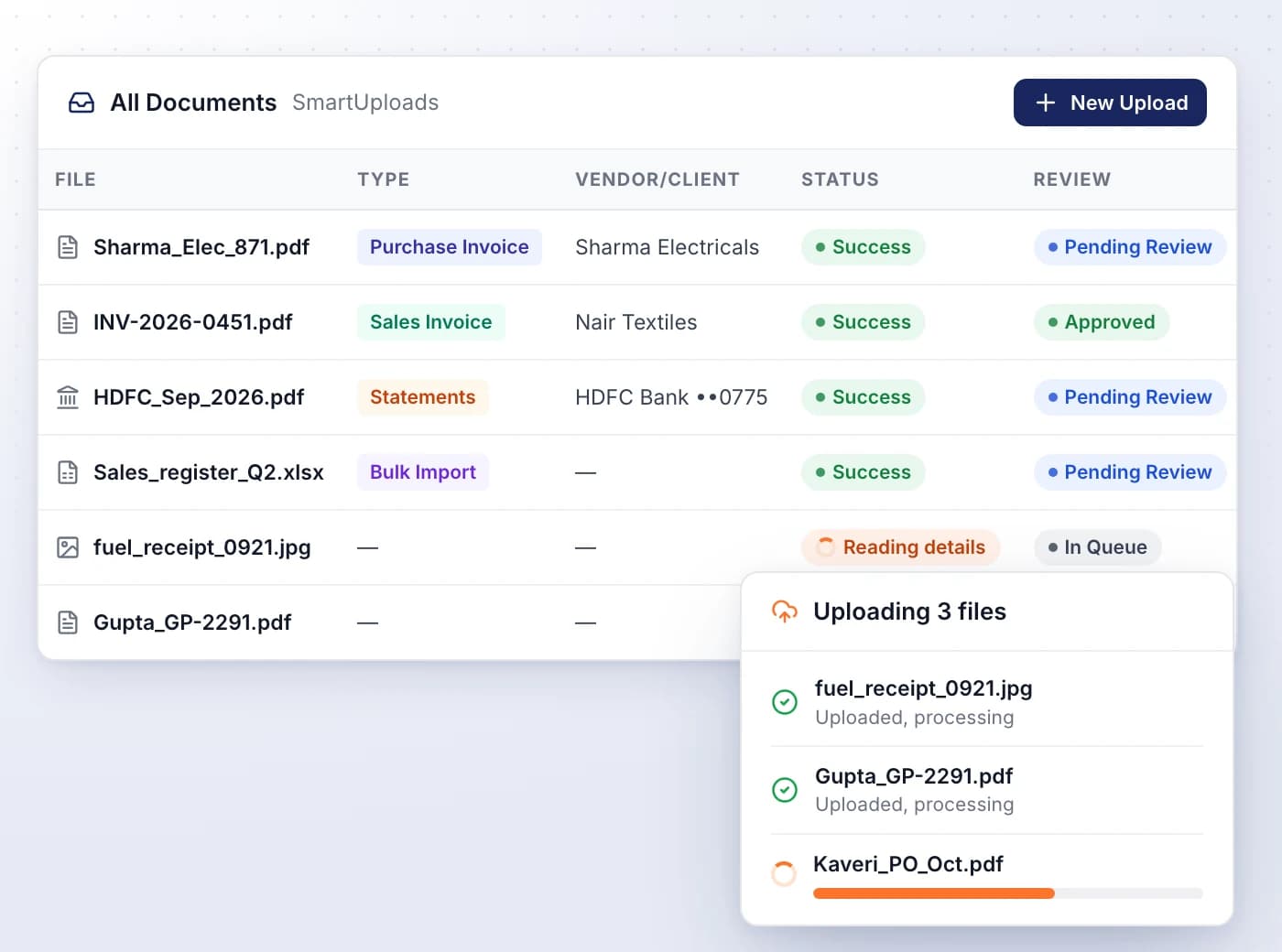Click the Sales Invoice type tag
1282x952 pixels.
coord(431,322)
